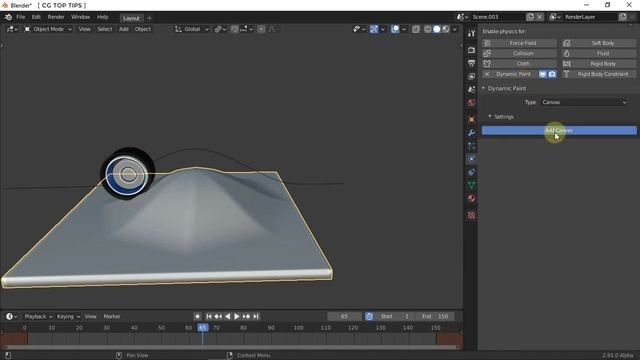
Task: Click the current frame field showing 65
Action: click(x=344, y=316)
